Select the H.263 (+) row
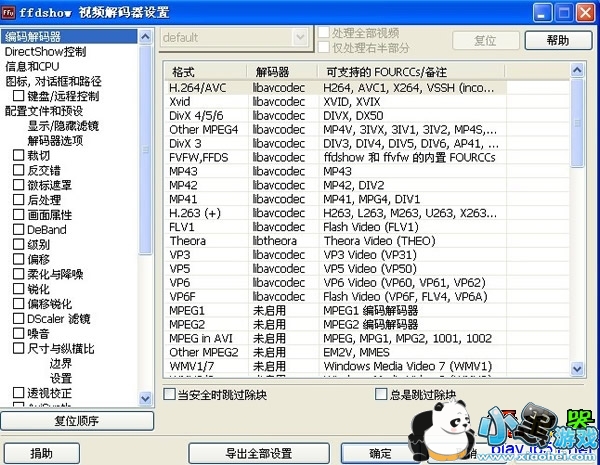 [336, 213]
